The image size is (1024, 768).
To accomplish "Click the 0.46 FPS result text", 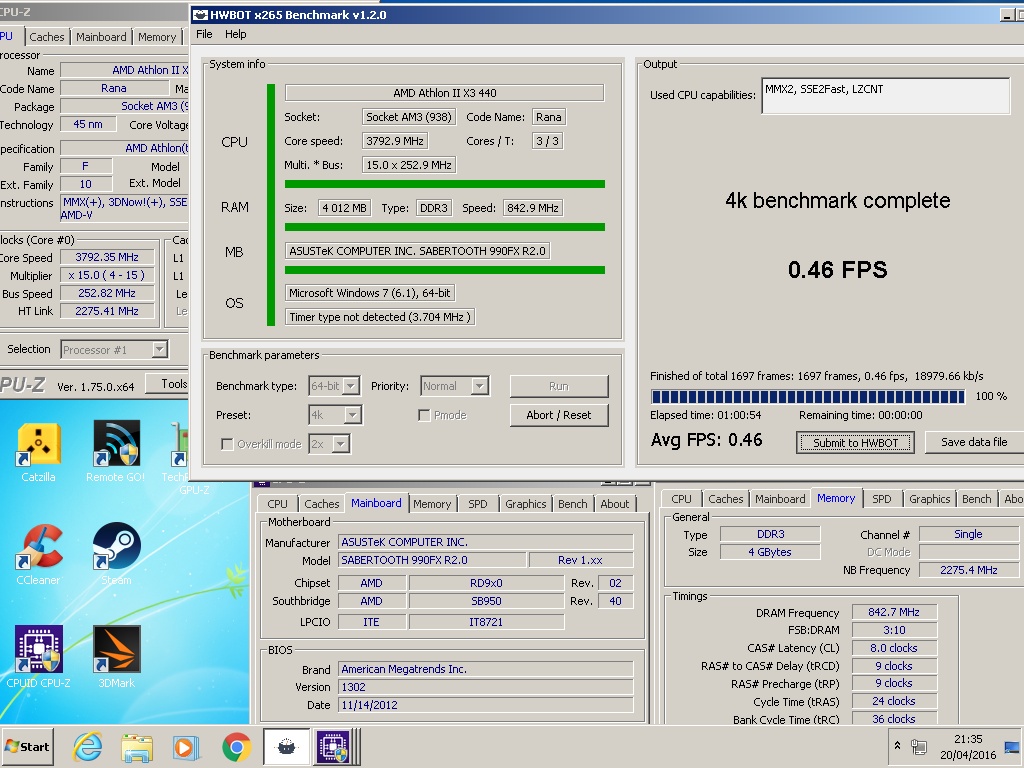I will [837, 270].
